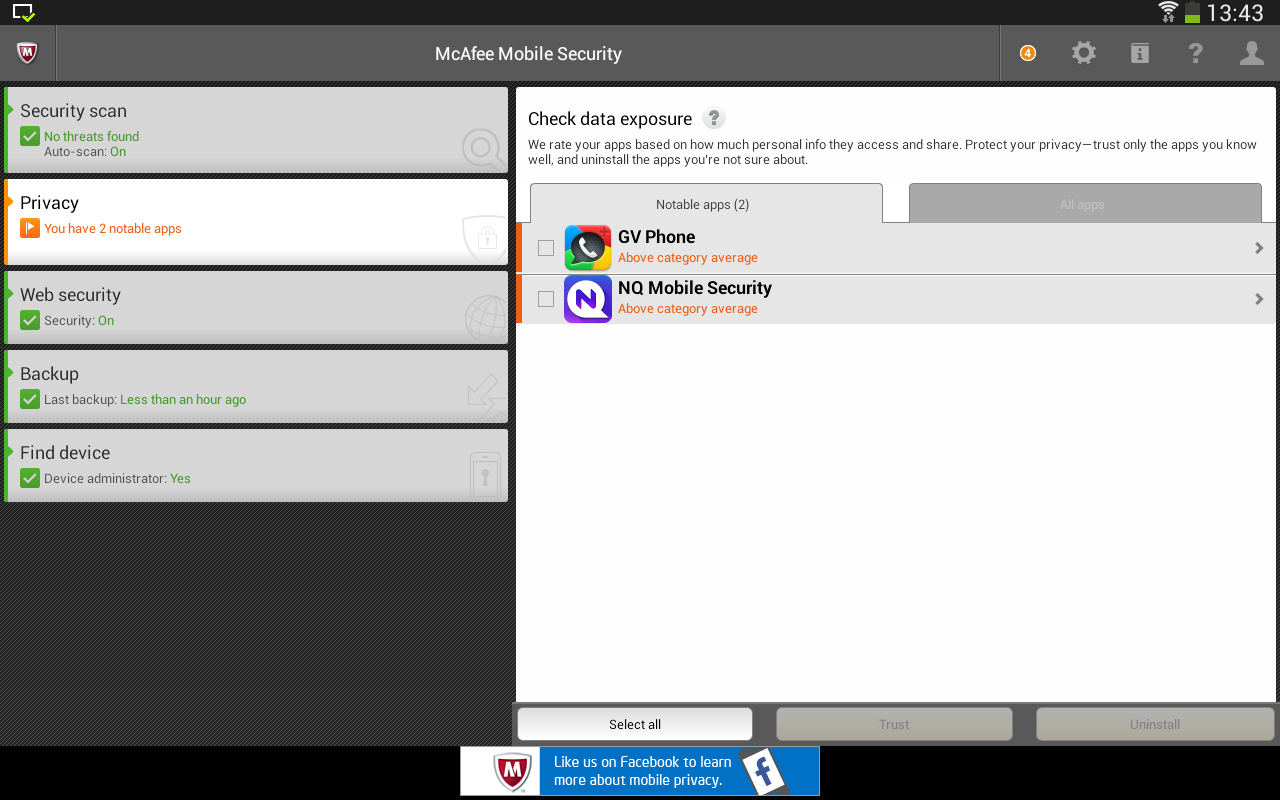Show help for Check data exposure
Viewport: 1280px width, 800px height.
714,118
